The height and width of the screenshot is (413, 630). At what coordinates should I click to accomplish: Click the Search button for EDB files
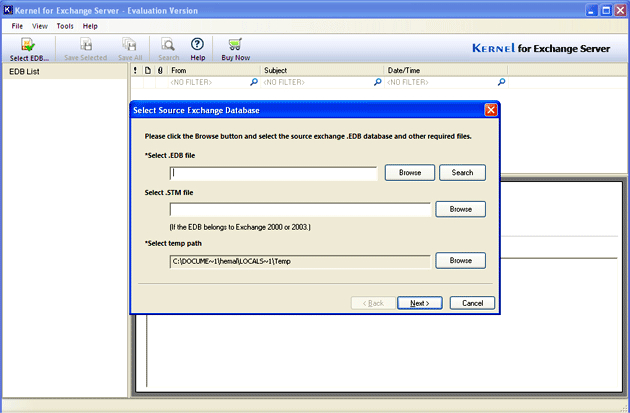462,173
